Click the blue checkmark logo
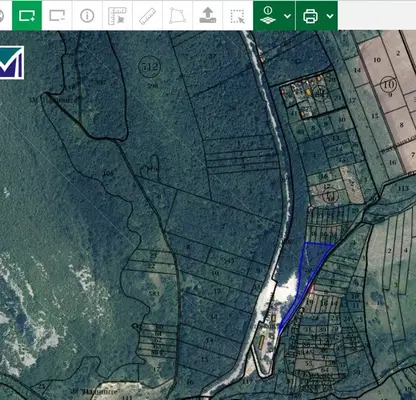416x400 pixels. (x=12, y=62)
